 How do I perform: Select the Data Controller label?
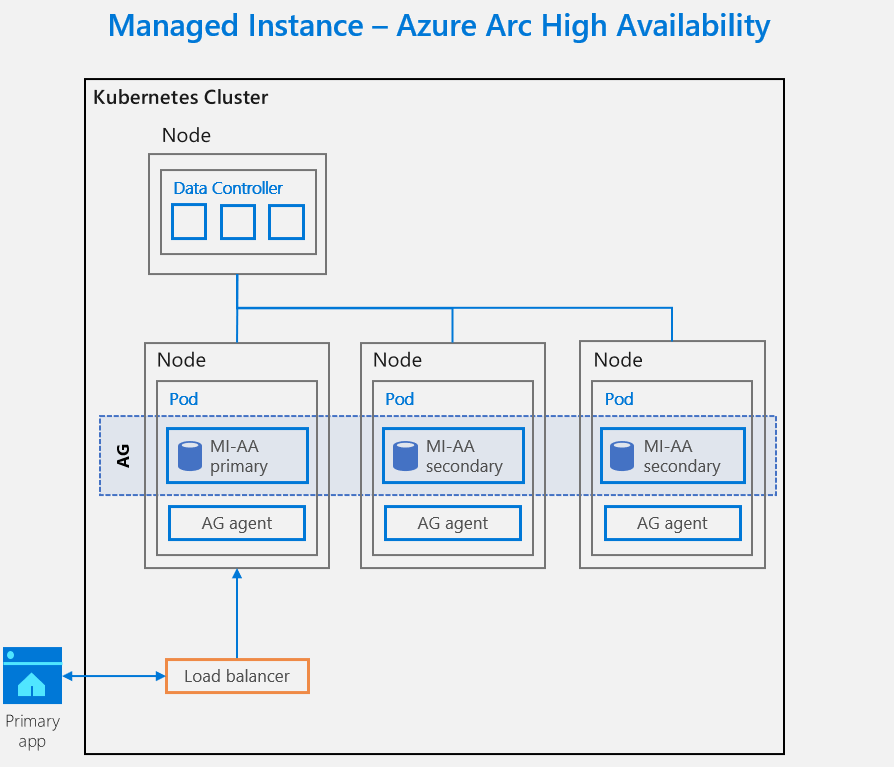tap(228, 188)
